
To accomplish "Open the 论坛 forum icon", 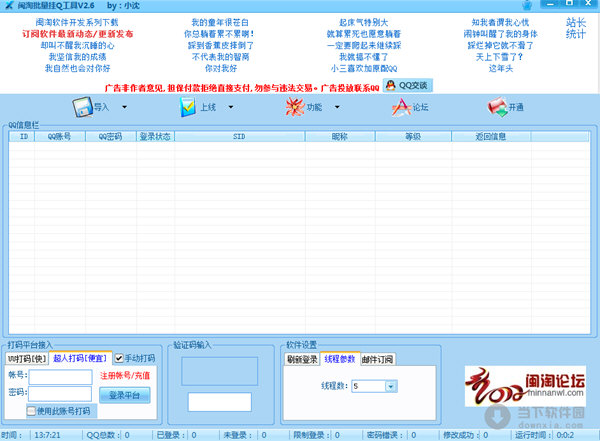I will tap(401, 107).
